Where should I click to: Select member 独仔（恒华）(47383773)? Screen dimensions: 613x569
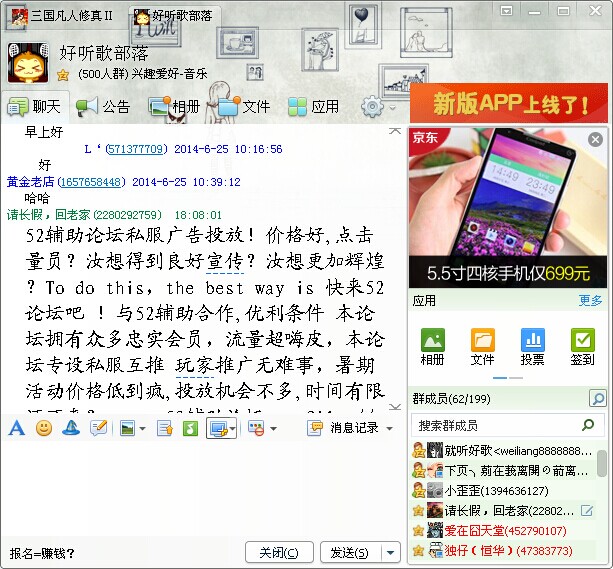pyautogui.click(x=502, y=551)
